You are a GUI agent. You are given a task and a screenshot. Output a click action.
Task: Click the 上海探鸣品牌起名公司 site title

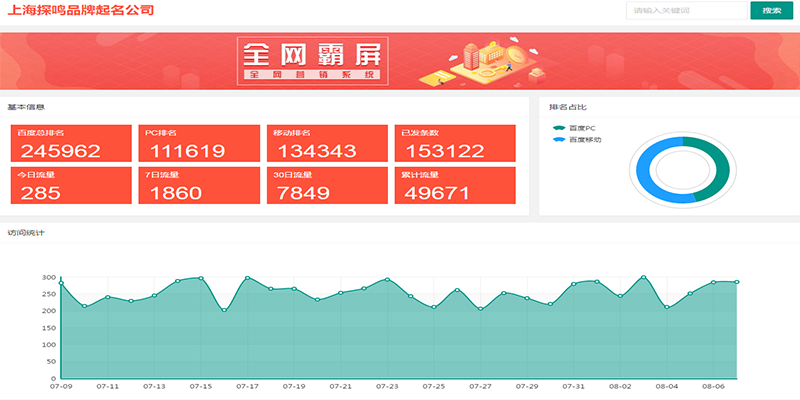click(81, 11)
